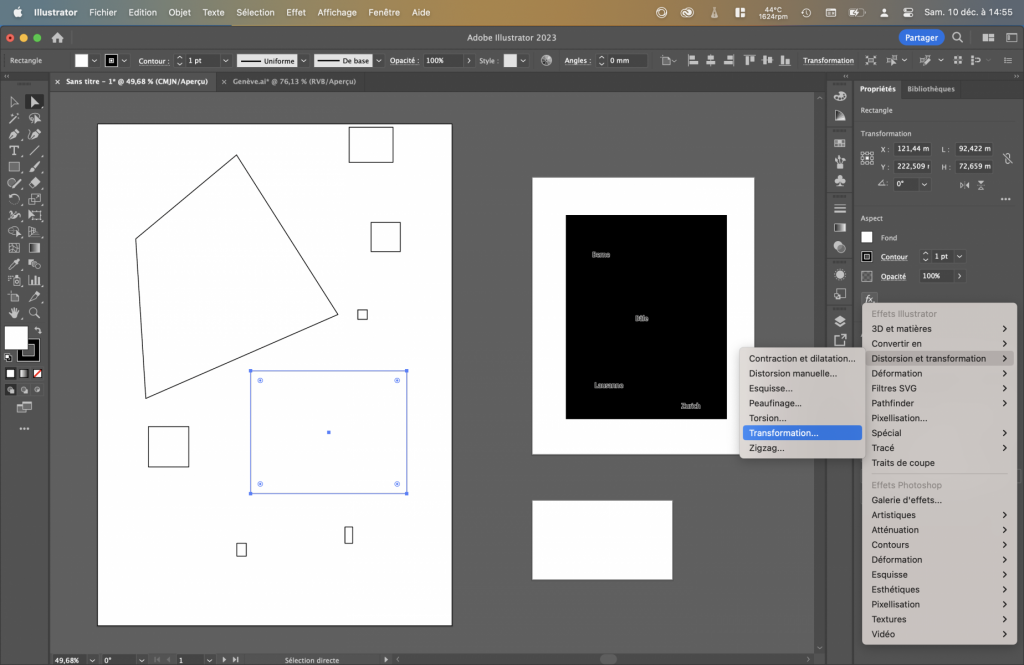Expand Contour weight dropdown in Properties
The height and width of the screenshot is (665, 1024).
tap(959, 257)
